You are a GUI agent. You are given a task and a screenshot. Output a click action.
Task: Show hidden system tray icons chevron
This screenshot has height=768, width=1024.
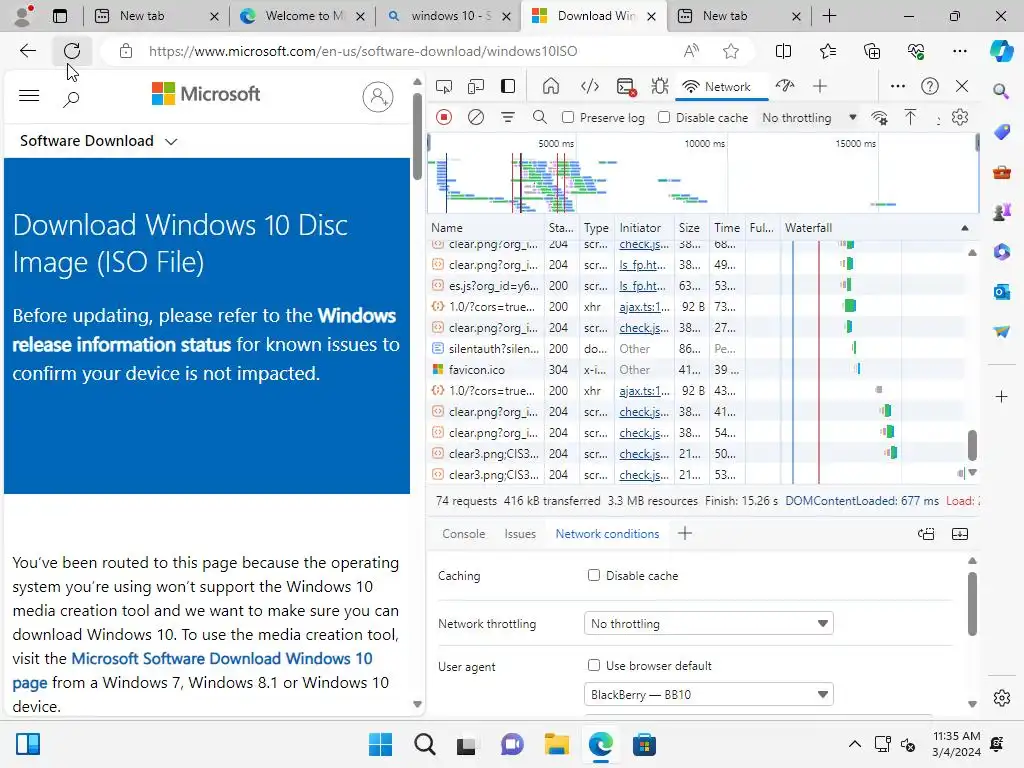click(854, 744)
